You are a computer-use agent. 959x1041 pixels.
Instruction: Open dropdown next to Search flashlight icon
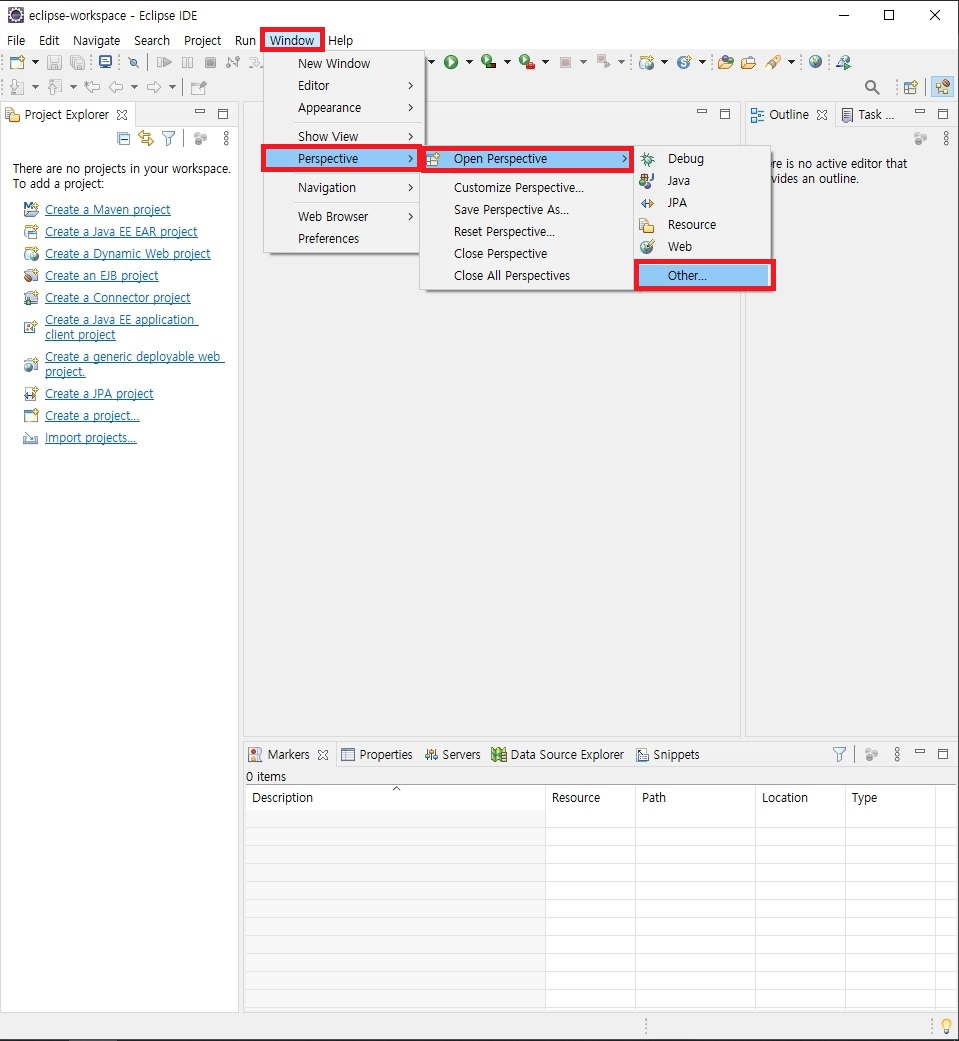point(791,62)
